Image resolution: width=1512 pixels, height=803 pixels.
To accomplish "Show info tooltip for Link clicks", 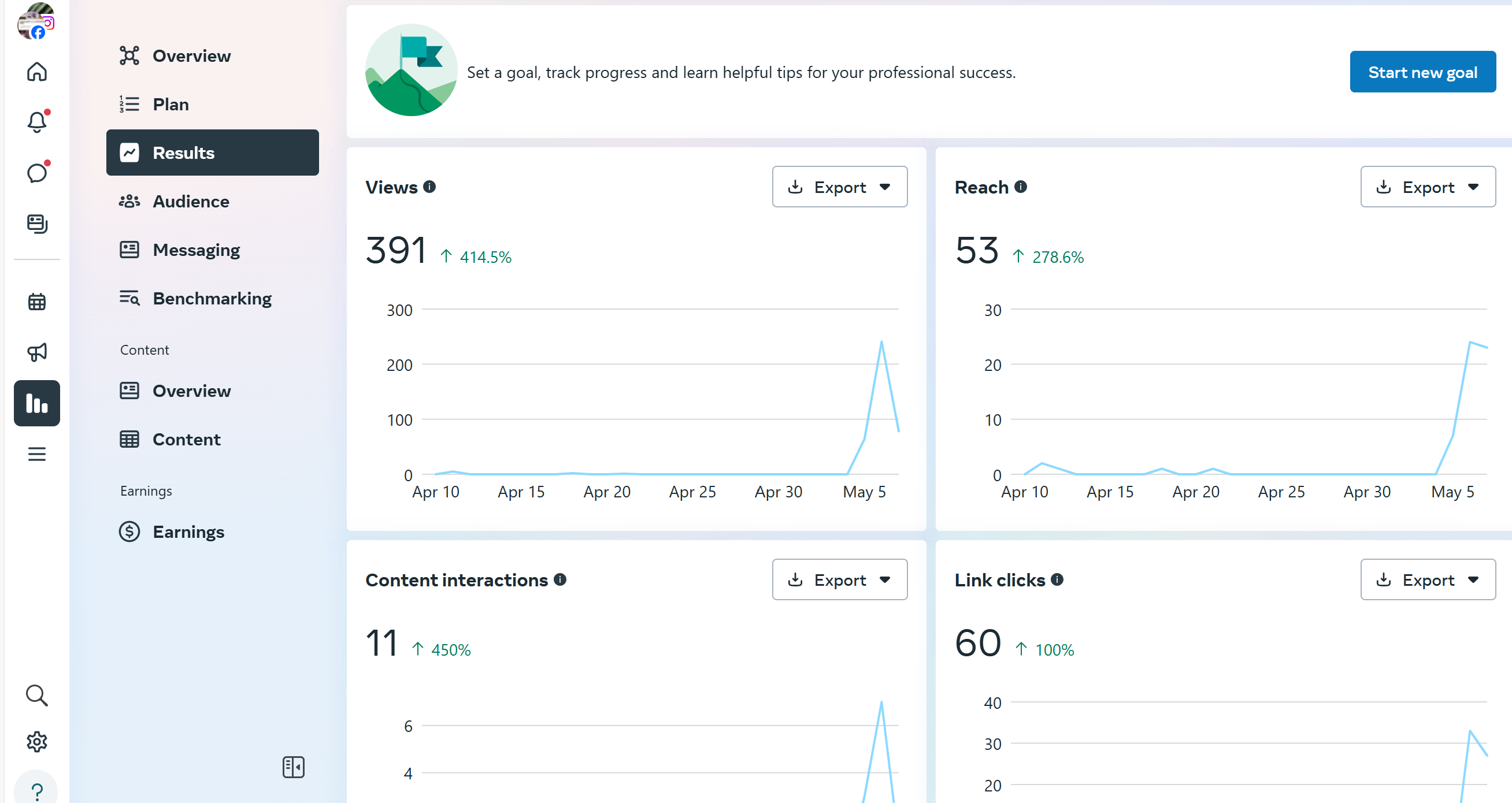I will [x=1057, y=579].
